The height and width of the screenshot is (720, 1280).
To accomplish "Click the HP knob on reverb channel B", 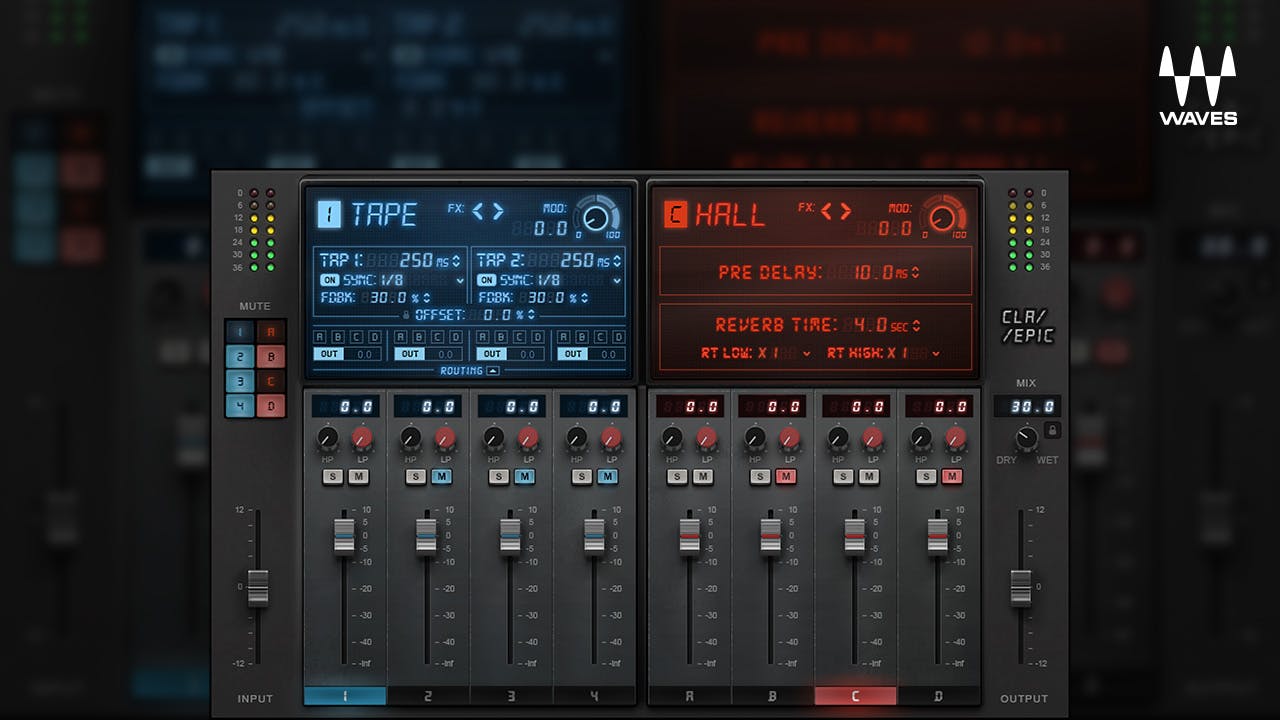I will pyautogui.click(x=756, y=437).
